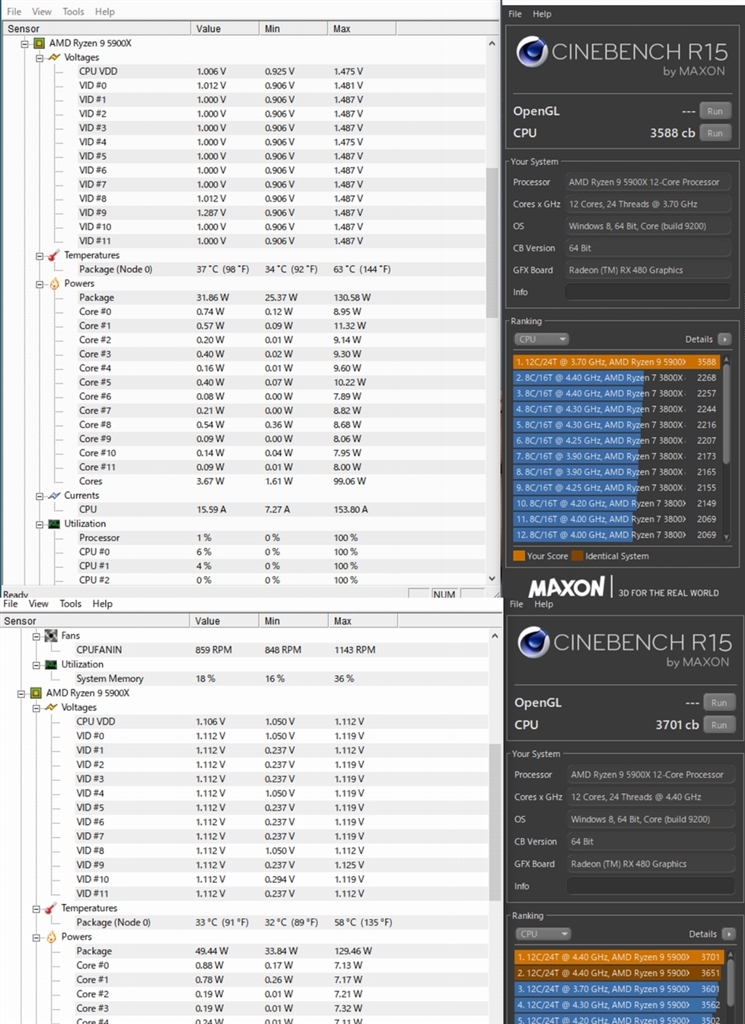745x1024 pixels.
Task: Open File menu in HWMonitor window showing Currents
Action: click(14, 11)
